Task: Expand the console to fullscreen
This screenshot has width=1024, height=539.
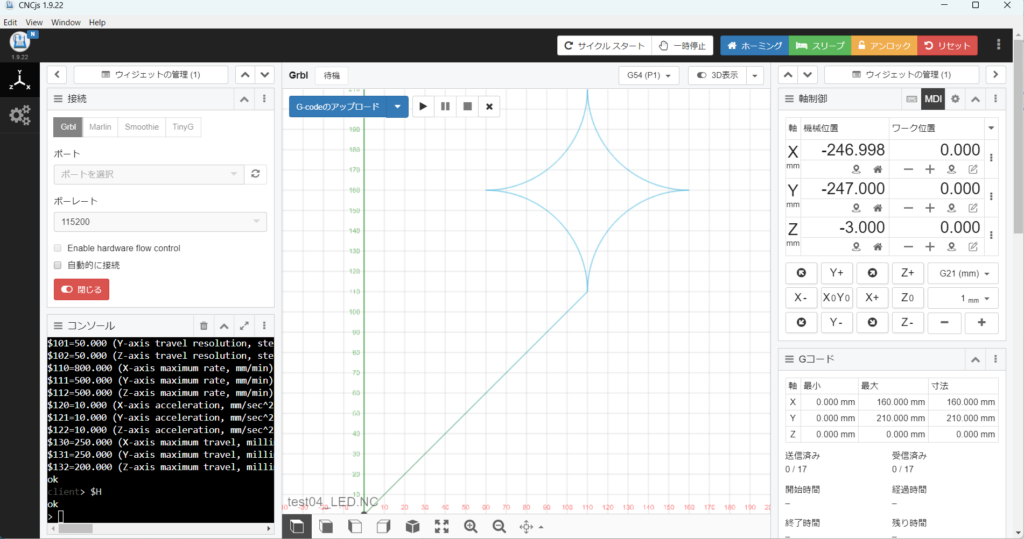Action: click(x=244, y=325)
